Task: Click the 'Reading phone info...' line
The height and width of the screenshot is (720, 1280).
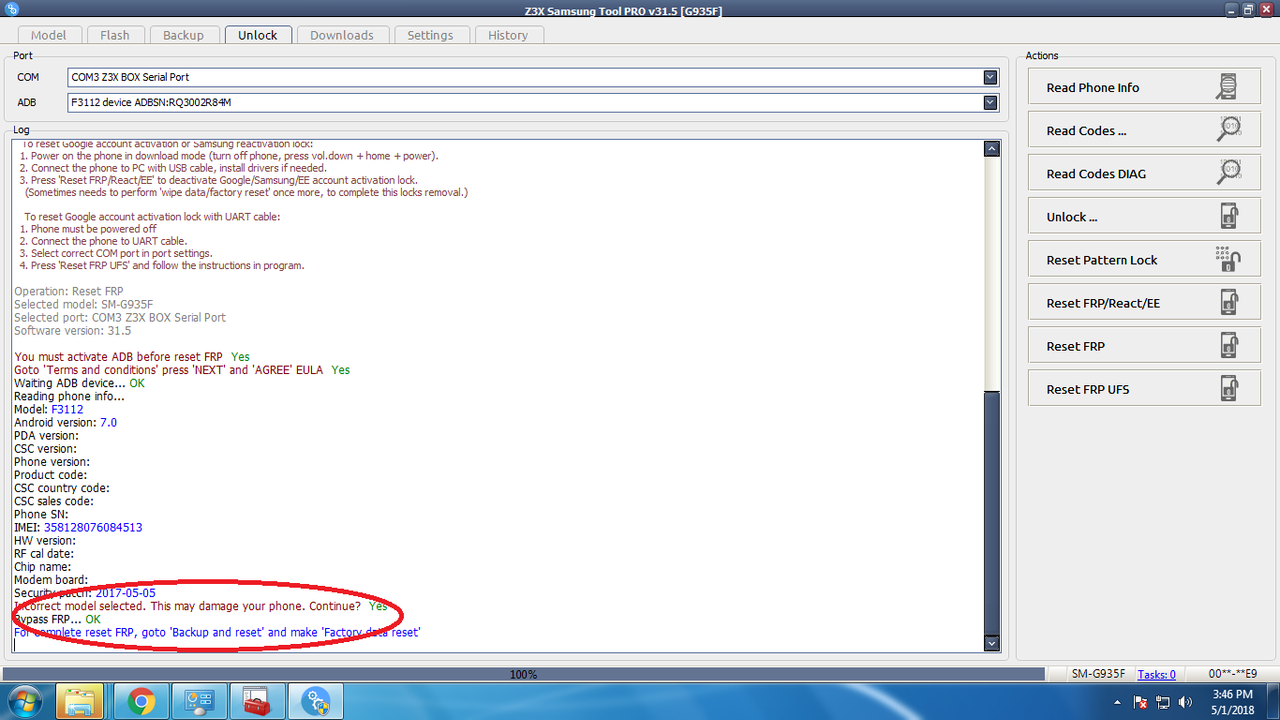Action: (69, 396)
